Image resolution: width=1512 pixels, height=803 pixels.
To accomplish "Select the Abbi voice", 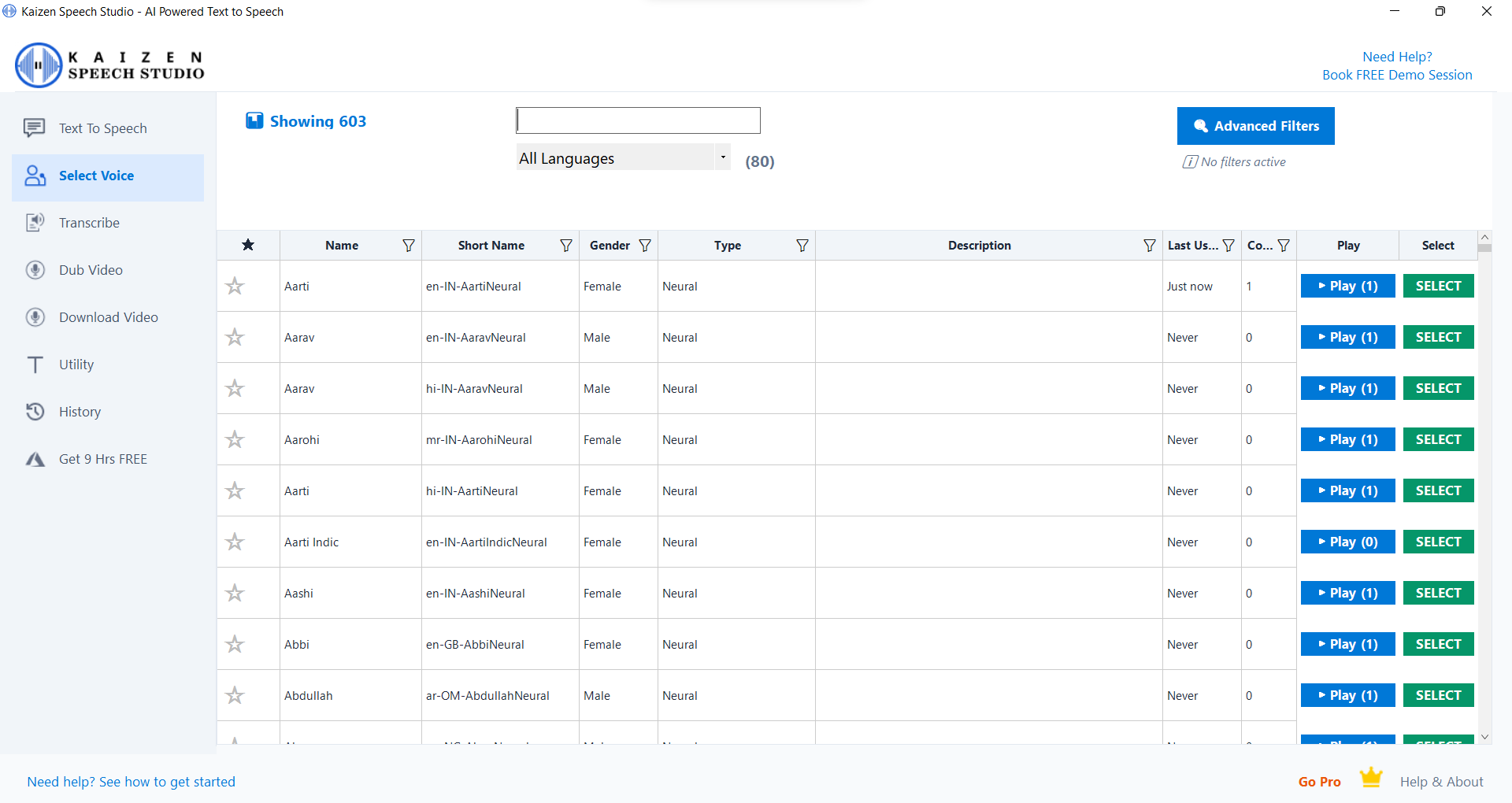I will pyautogui.click(x=1438, y=644).
